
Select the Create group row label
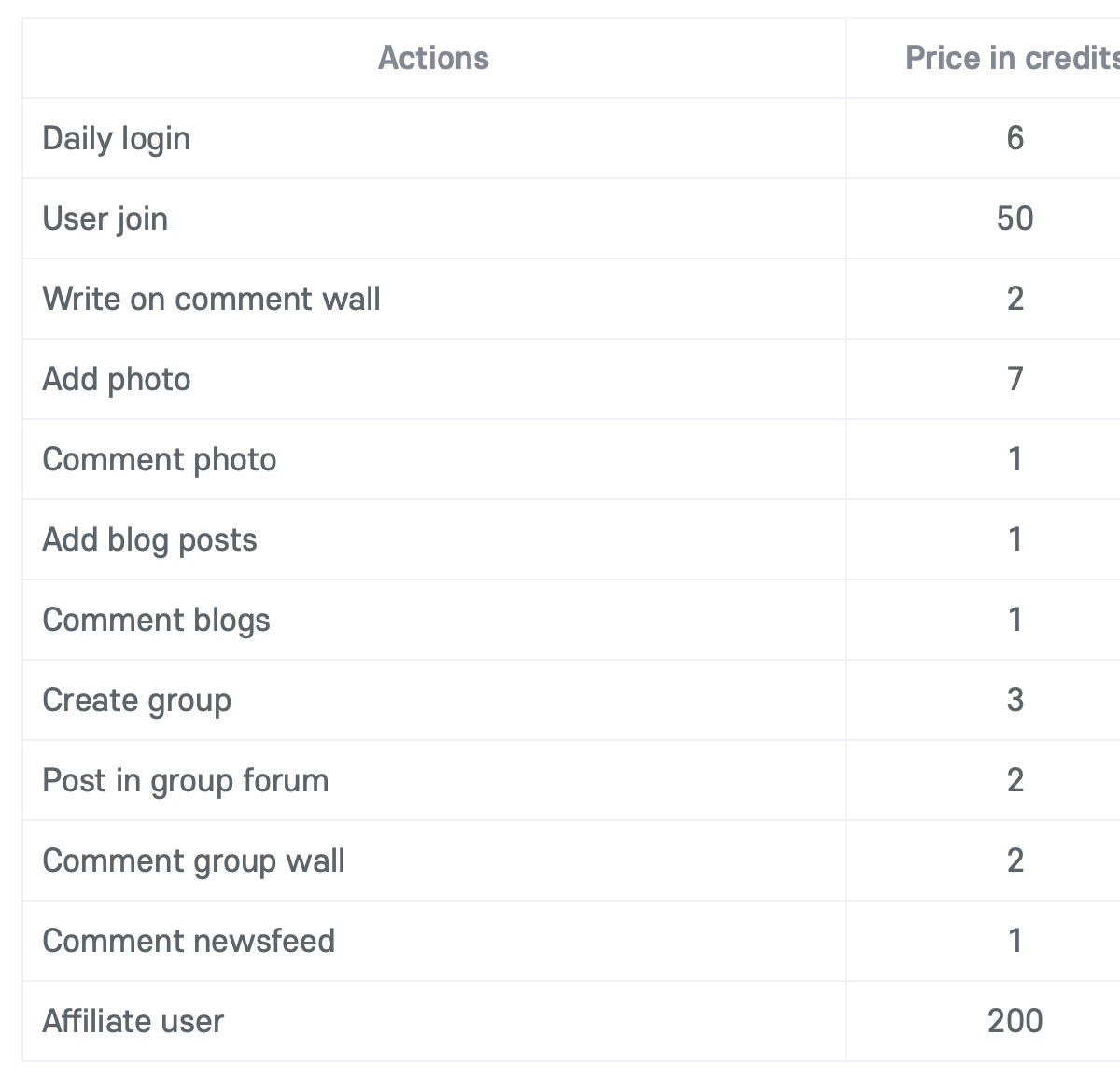pos(137,701)
